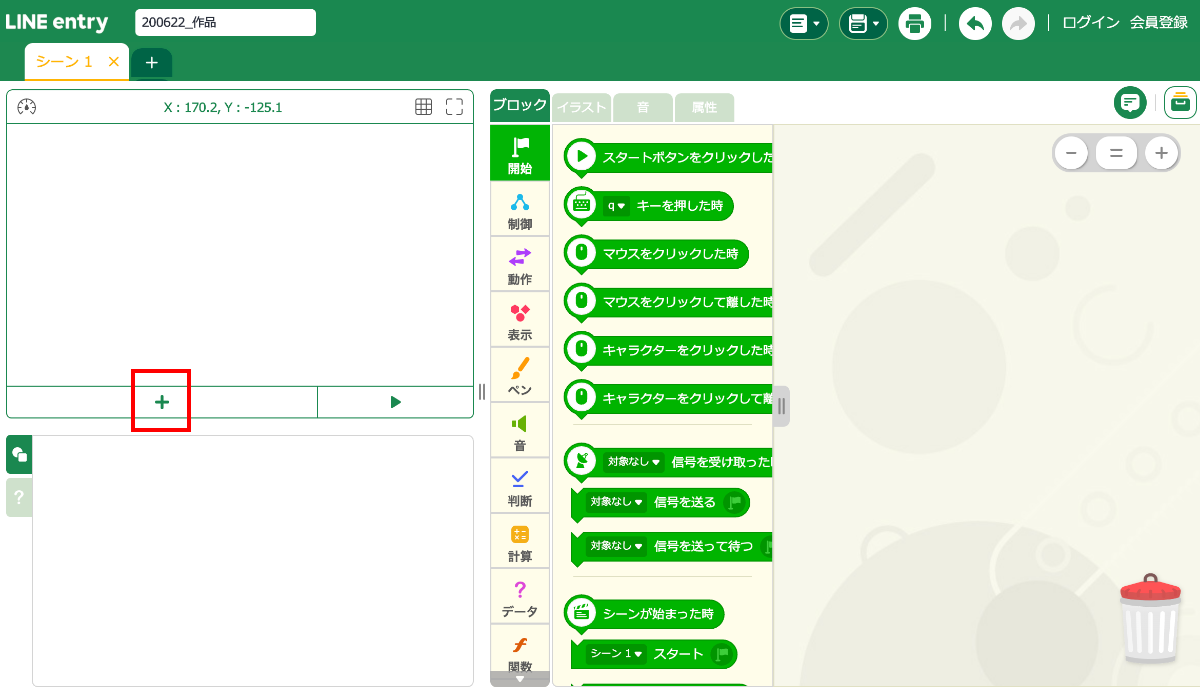Click the trash can icon

pyautogui.click(x=1150, y=618)
